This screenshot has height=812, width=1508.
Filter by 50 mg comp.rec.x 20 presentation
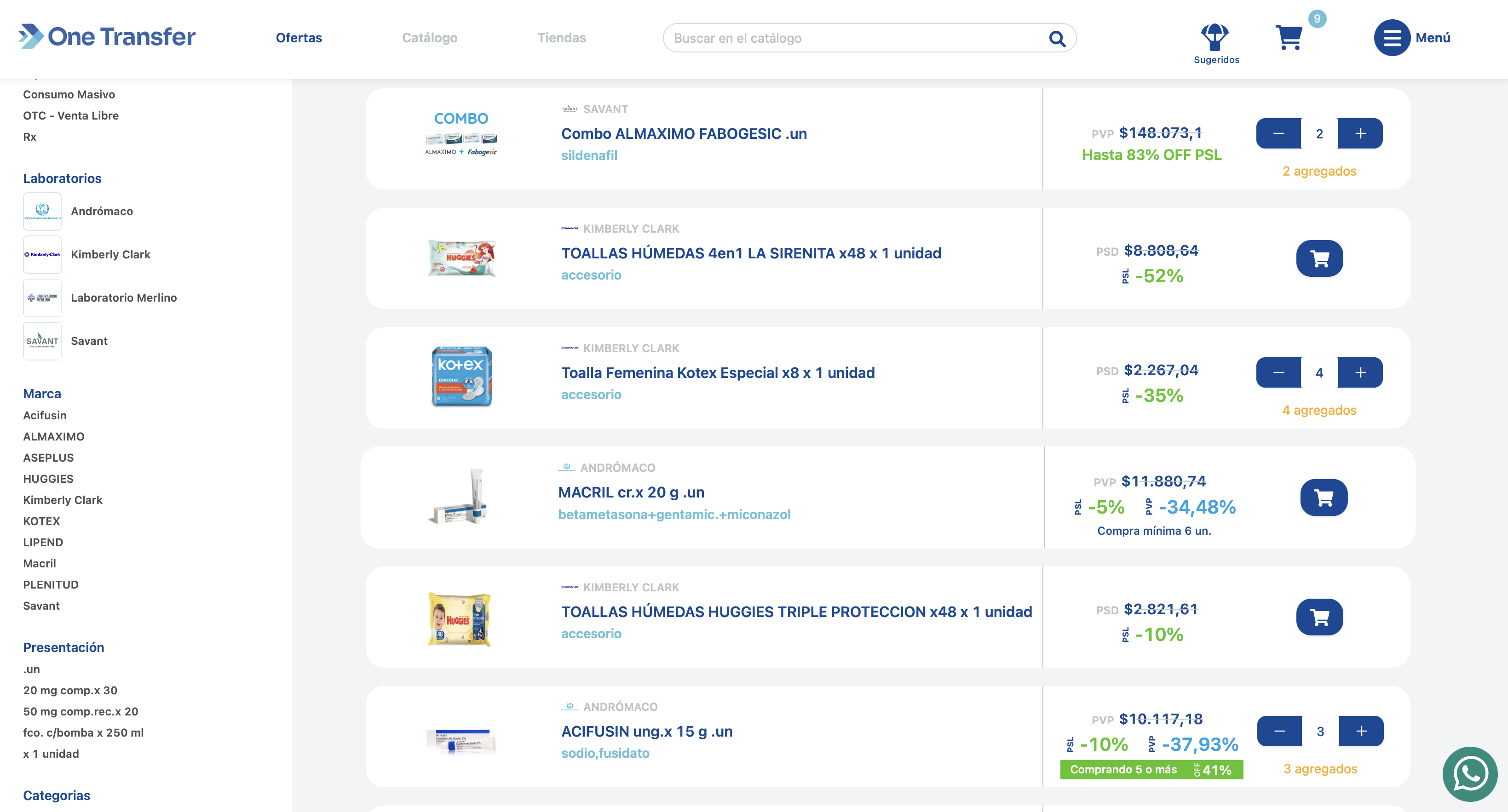[x=81, y=711]
